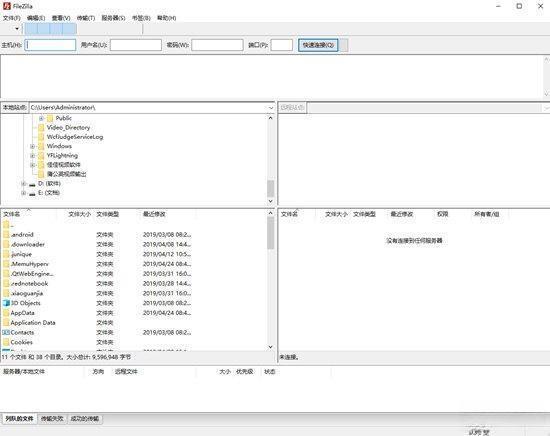Expand the Public folder node
This screenshot has height=436, width=550.
(41, 118)
